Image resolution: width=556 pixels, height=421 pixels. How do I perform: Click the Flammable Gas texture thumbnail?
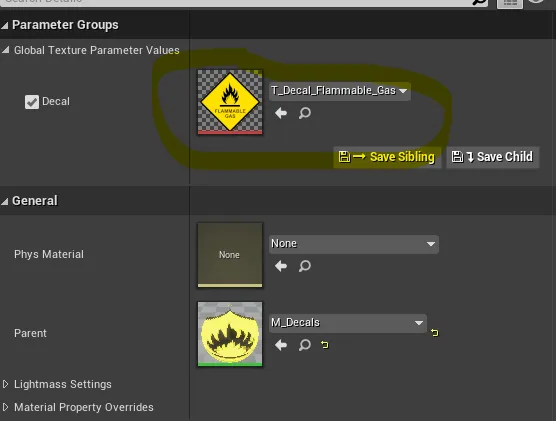point(230,102)
